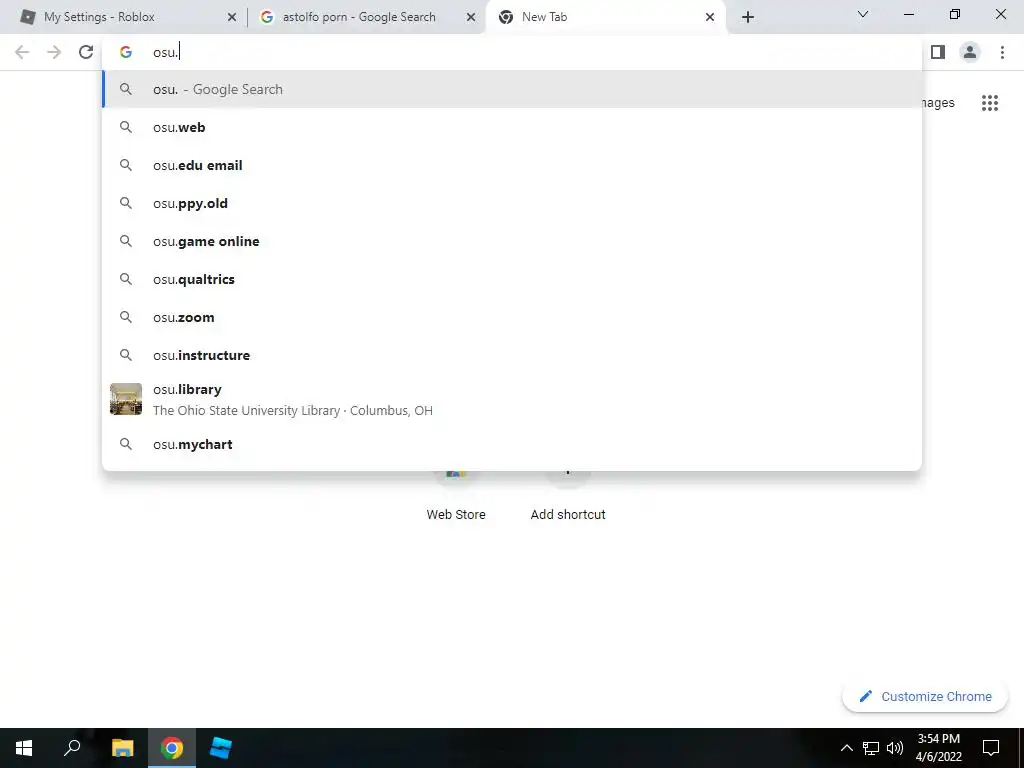Close the Google Search tab
This screenshot has height=768, width=1024.
pos(471,17)
